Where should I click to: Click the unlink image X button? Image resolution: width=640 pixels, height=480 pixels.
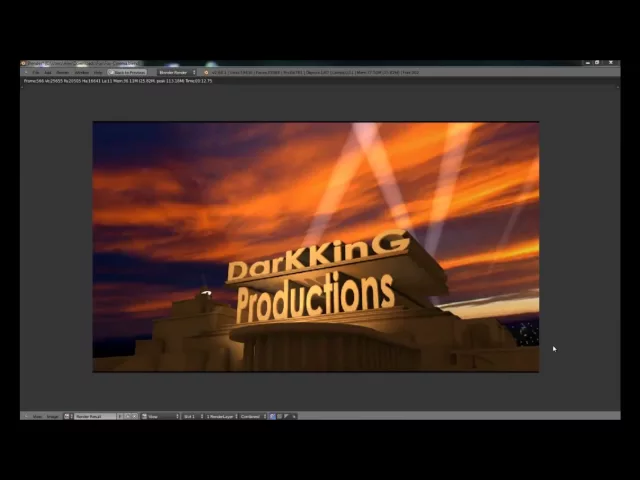[x=135, y=416]
